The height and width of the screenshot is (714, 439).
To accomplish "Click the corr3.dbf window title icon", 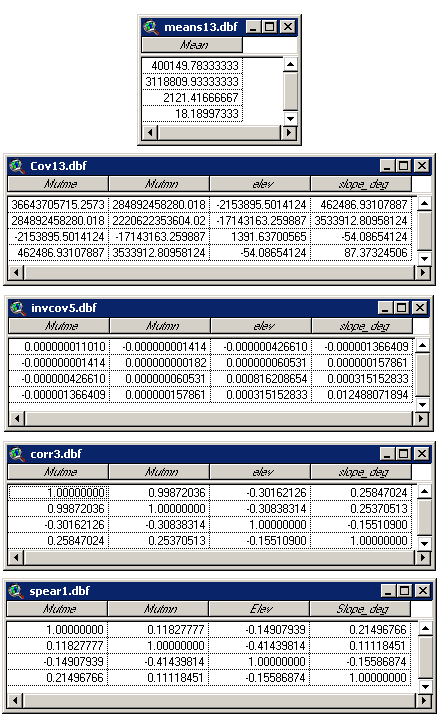I will (x=17, y=454).
